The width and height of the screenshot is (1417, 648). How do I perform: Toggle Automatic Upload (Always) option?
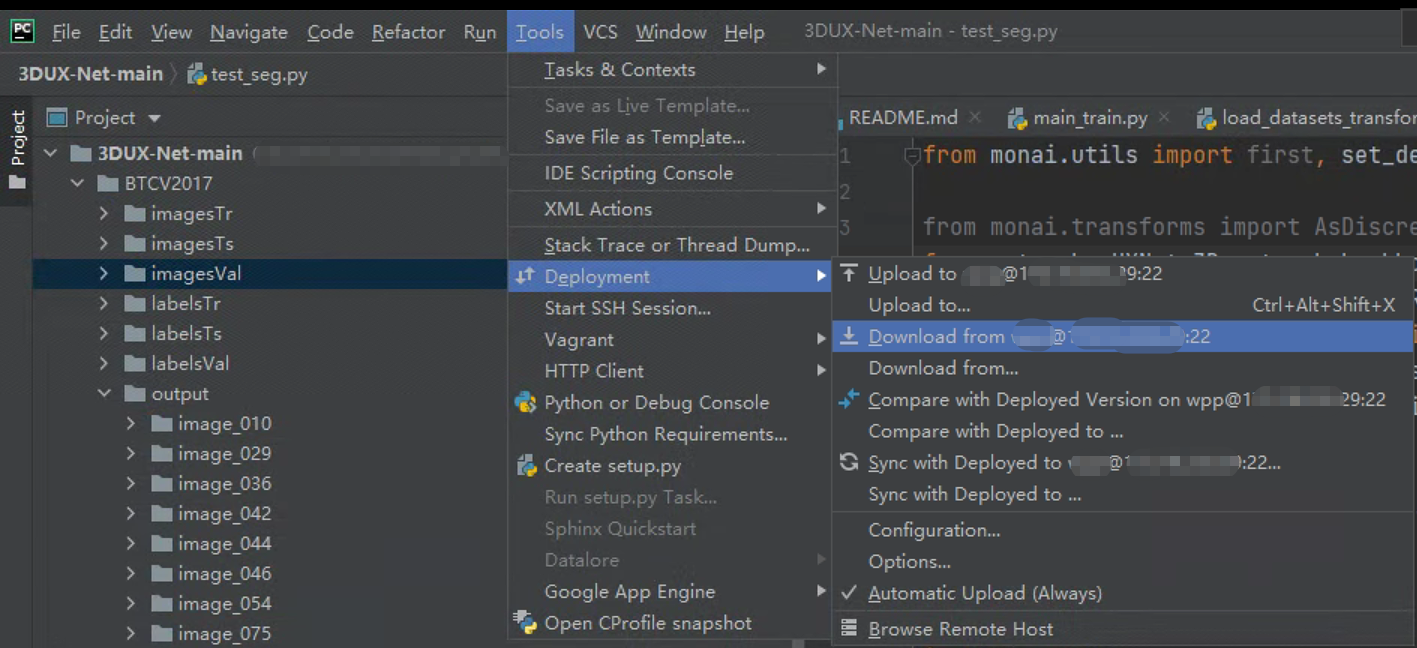(x=984, y=593)
